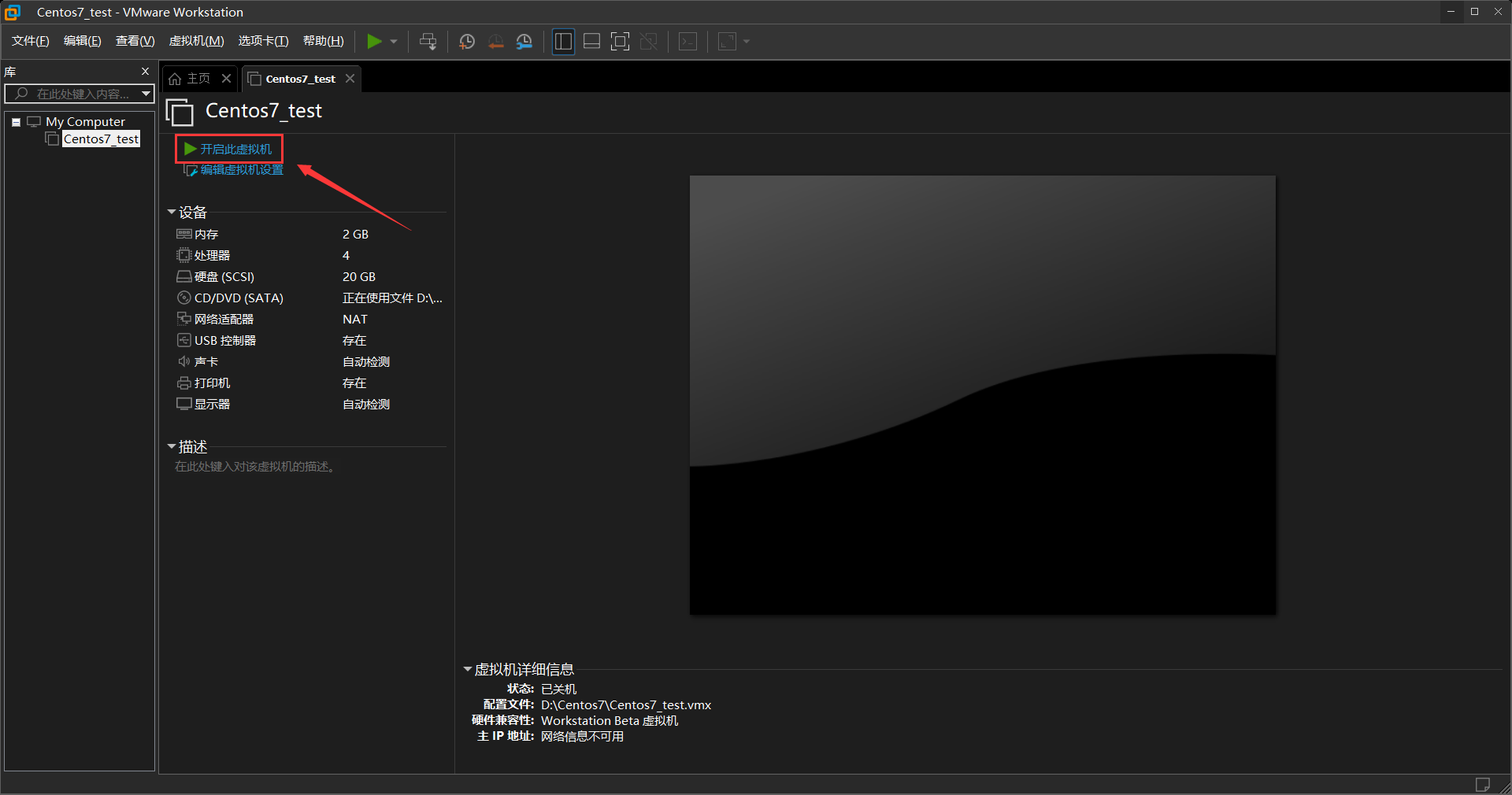Collapse the My Computer tree node
Viewport: 1512px width, 795px height.
click(x=16, y=122)
